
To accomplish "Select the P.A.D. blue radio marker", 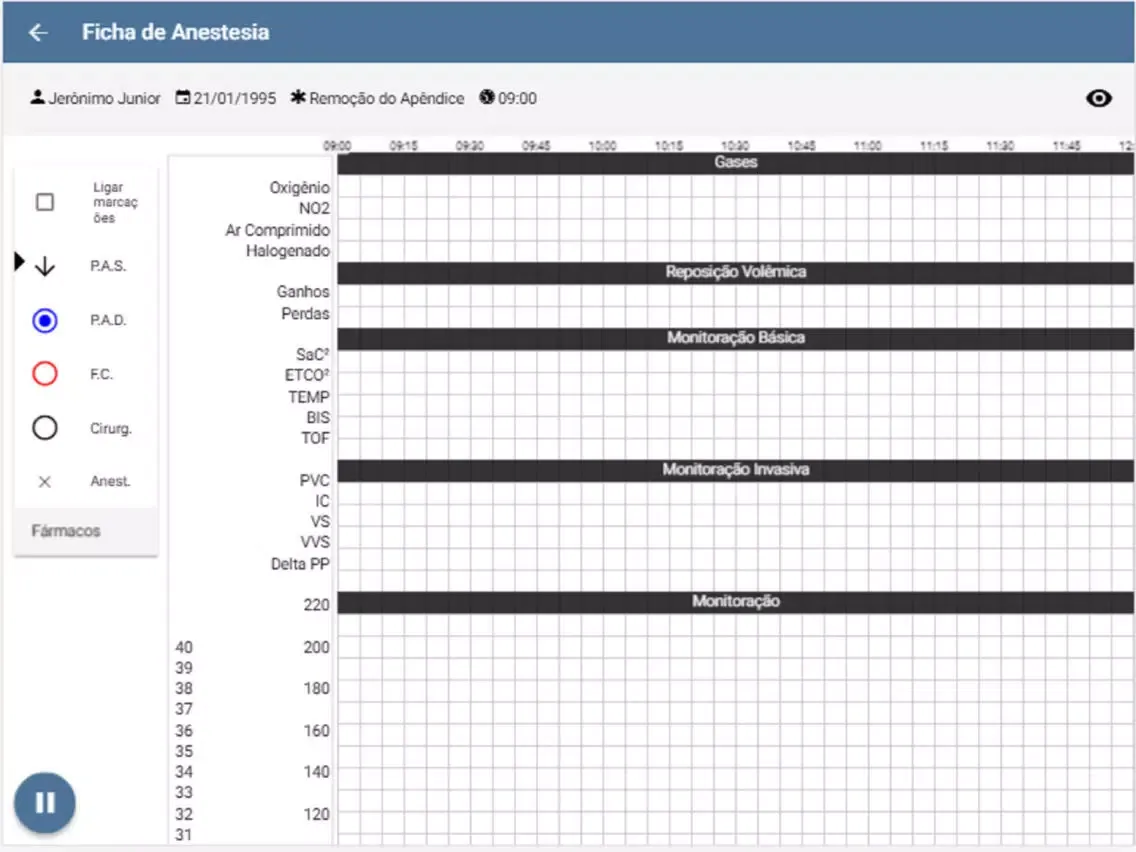I will click(x=45, y=320).
